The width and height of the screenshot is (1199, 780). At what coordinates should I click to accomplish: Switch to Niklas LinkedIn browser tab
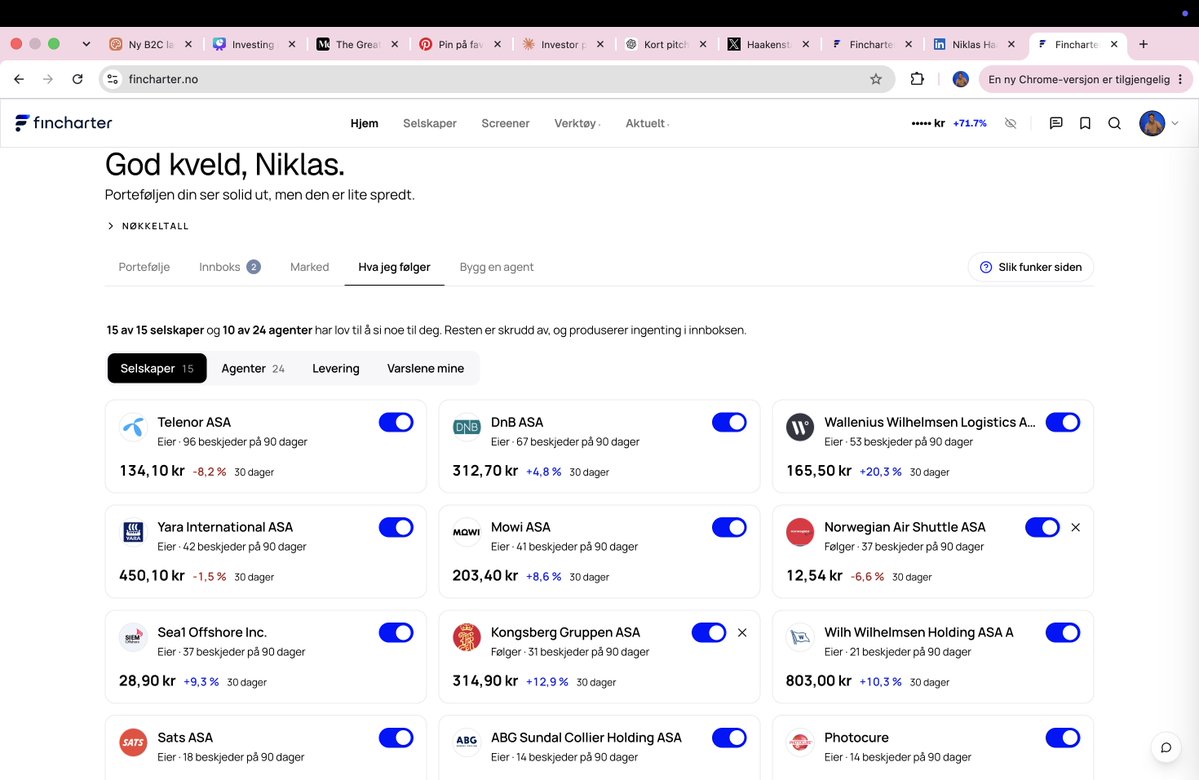point(974,44)
